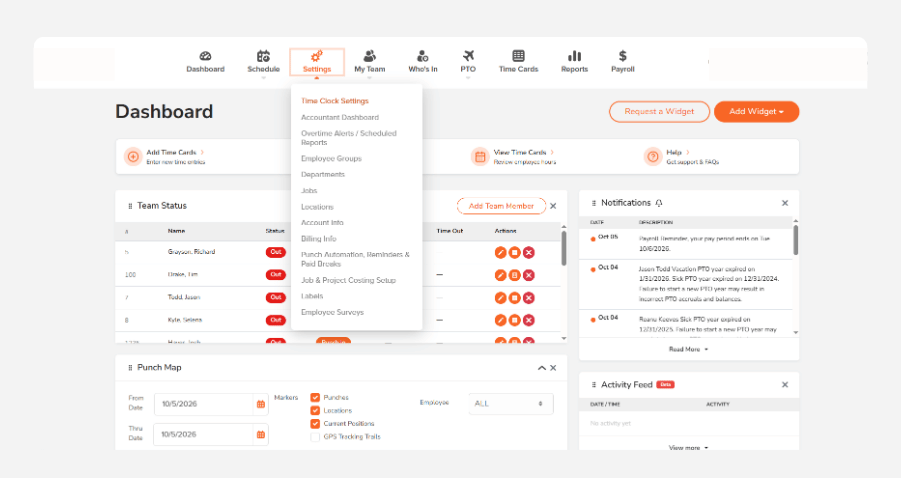
Task: Open the From Date calendar picker icon
Action: click(261, 404)
